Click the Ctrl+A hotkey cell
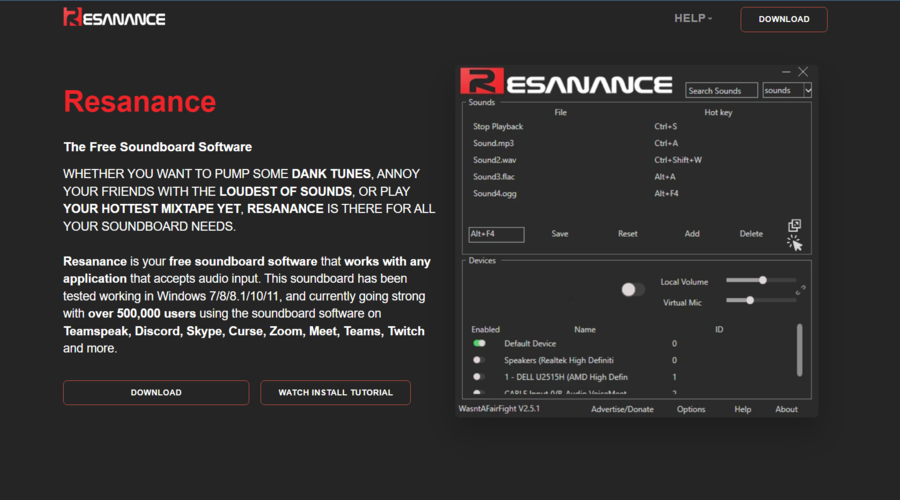This screenshot has width=900, height=500. pos(666,143)
